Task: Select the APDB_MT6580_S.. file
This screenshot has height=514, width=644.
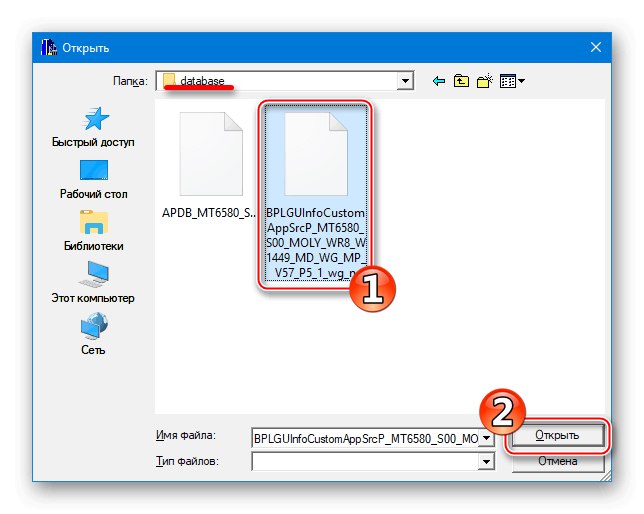Action: click(209, 164)
